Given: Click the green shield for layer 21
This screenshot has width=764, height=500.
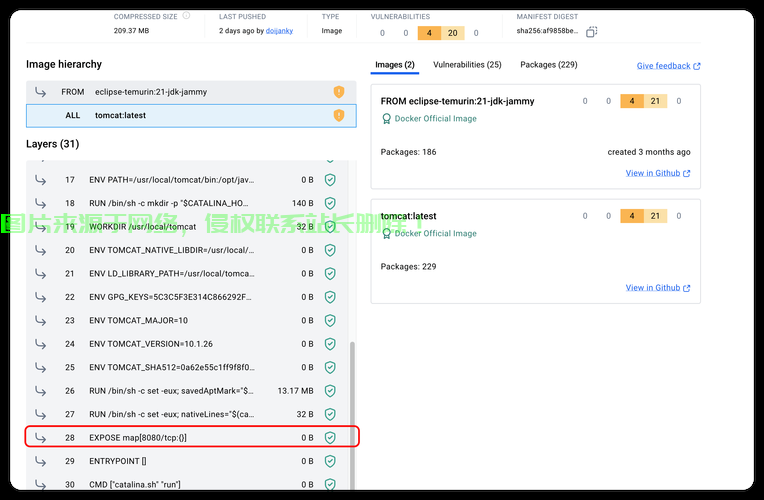Looking at the screenshot, I should (330, 273).
